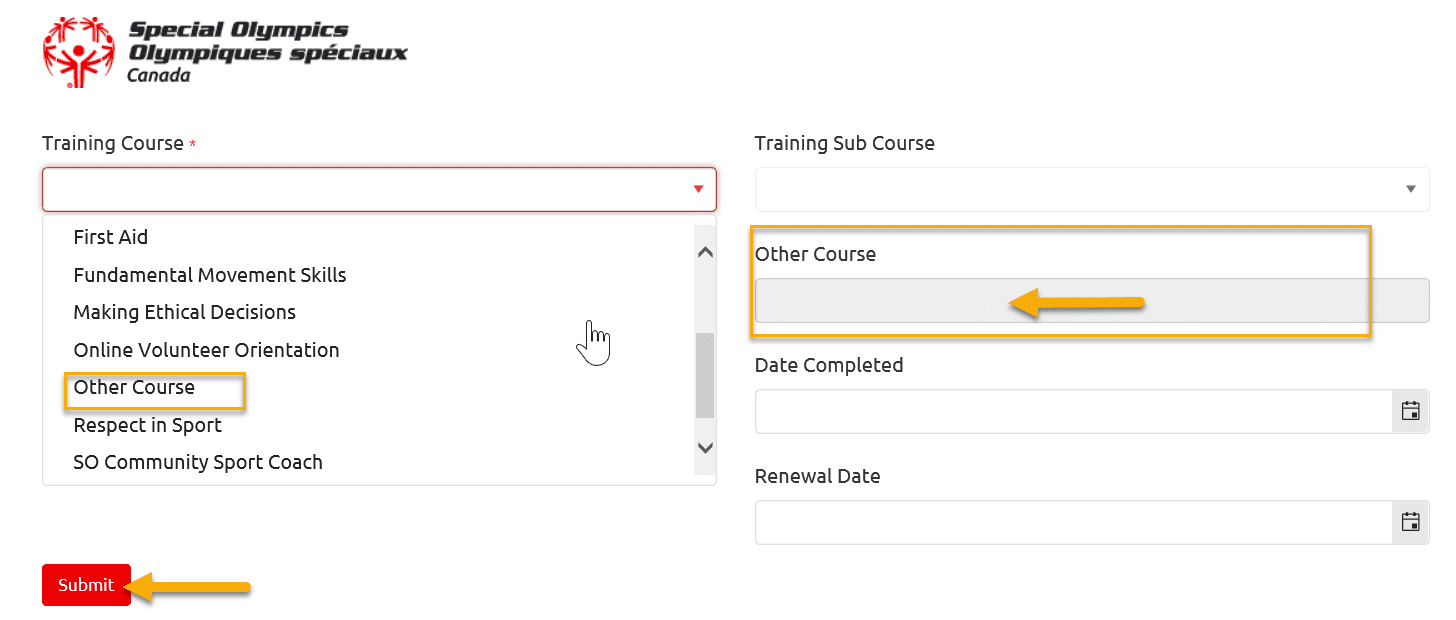Screen dimensions: 1456x620
Task: Expand the Training Course dropdown arrow
Action: (x=698, y=189)
